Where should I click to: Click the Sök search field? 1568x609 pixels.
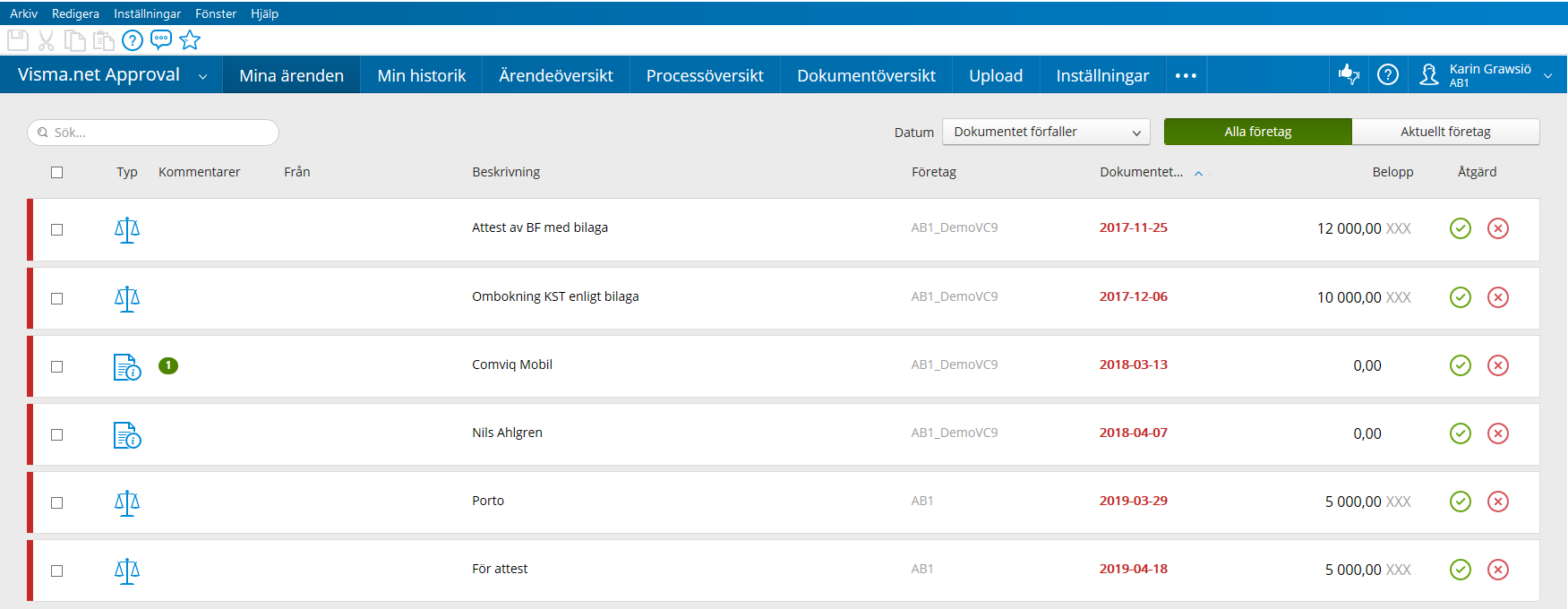(x=153, y=133)
